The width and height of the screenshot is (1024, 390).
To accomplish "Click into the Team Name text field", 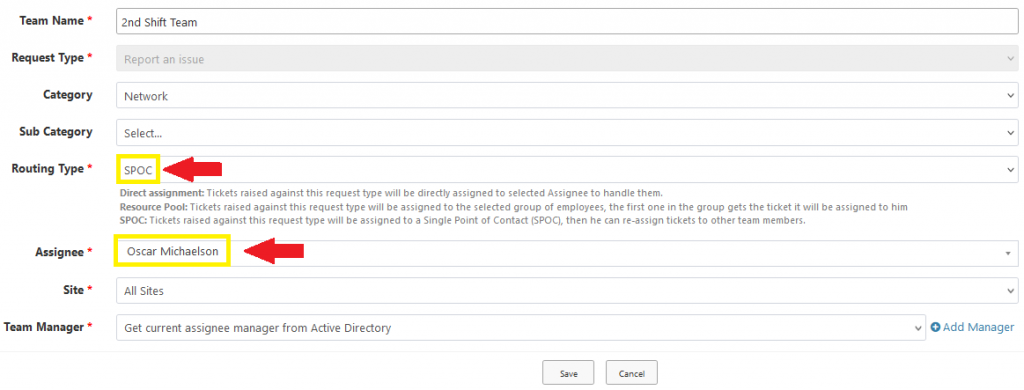I will pyautogui.click(x=567, y=22).
